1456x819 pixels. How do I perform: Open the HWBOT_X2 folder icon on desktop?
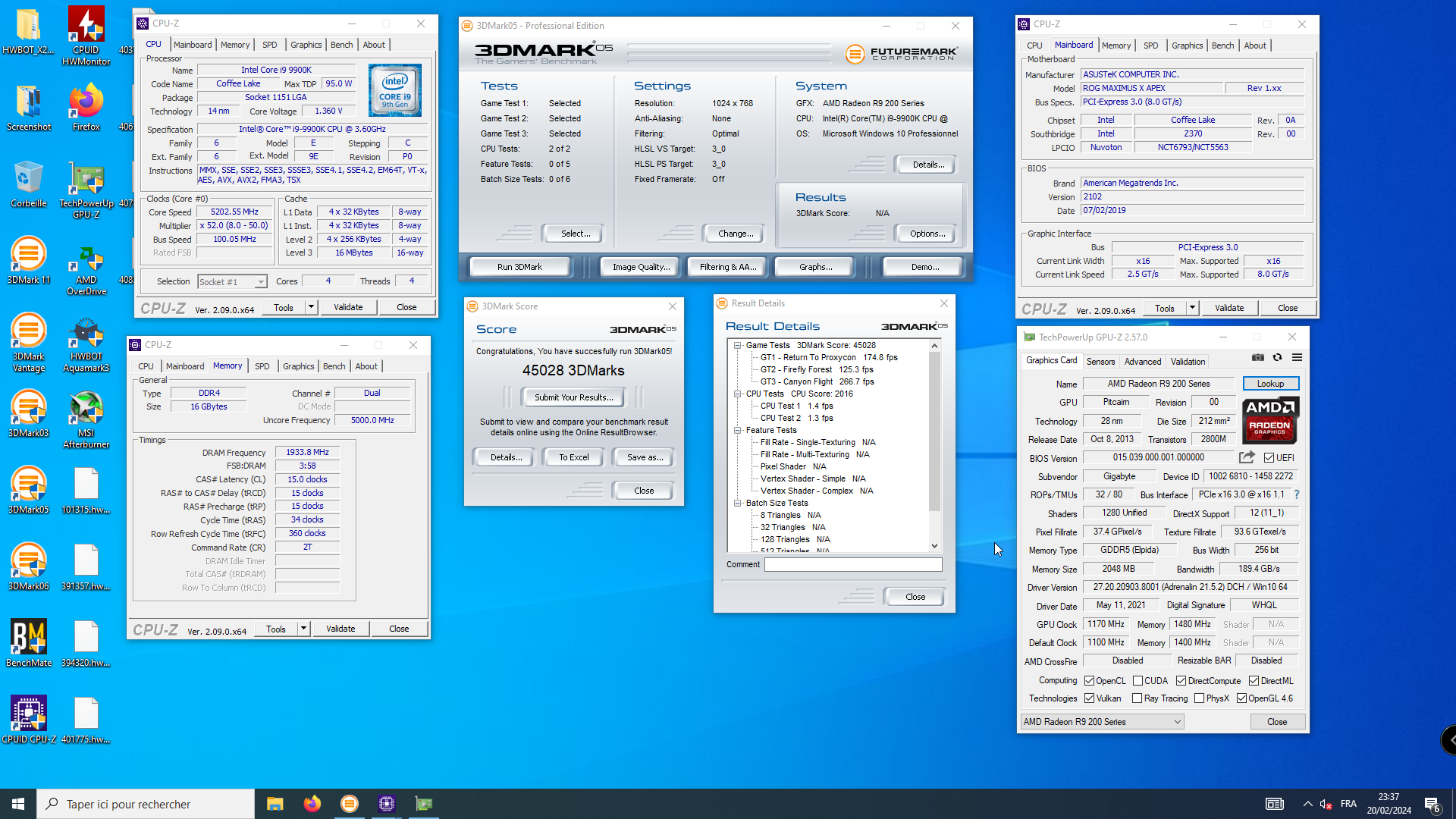[28, 31]
